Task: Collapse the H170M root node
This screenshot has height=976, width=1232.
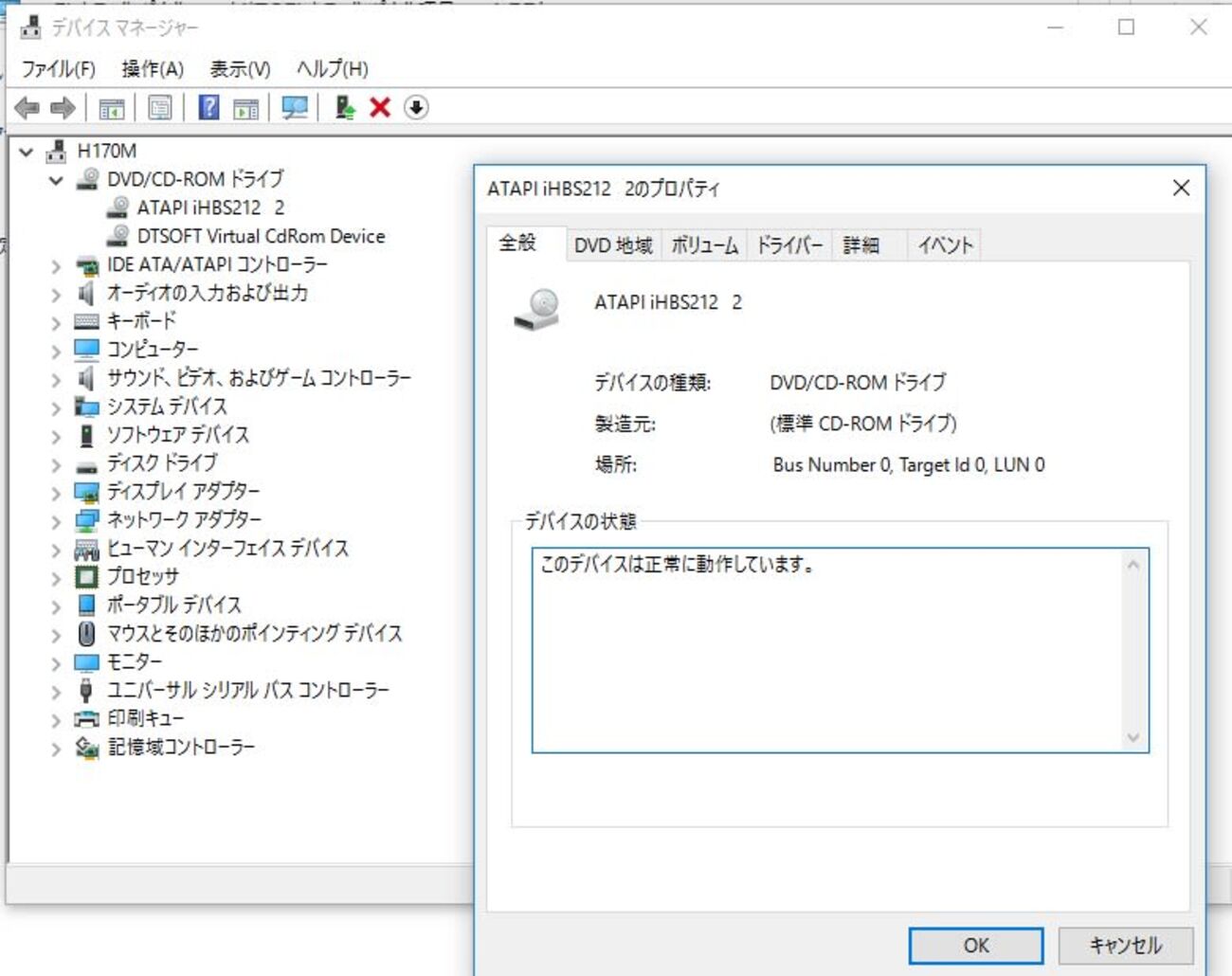Action: click(x=27, y=152)
